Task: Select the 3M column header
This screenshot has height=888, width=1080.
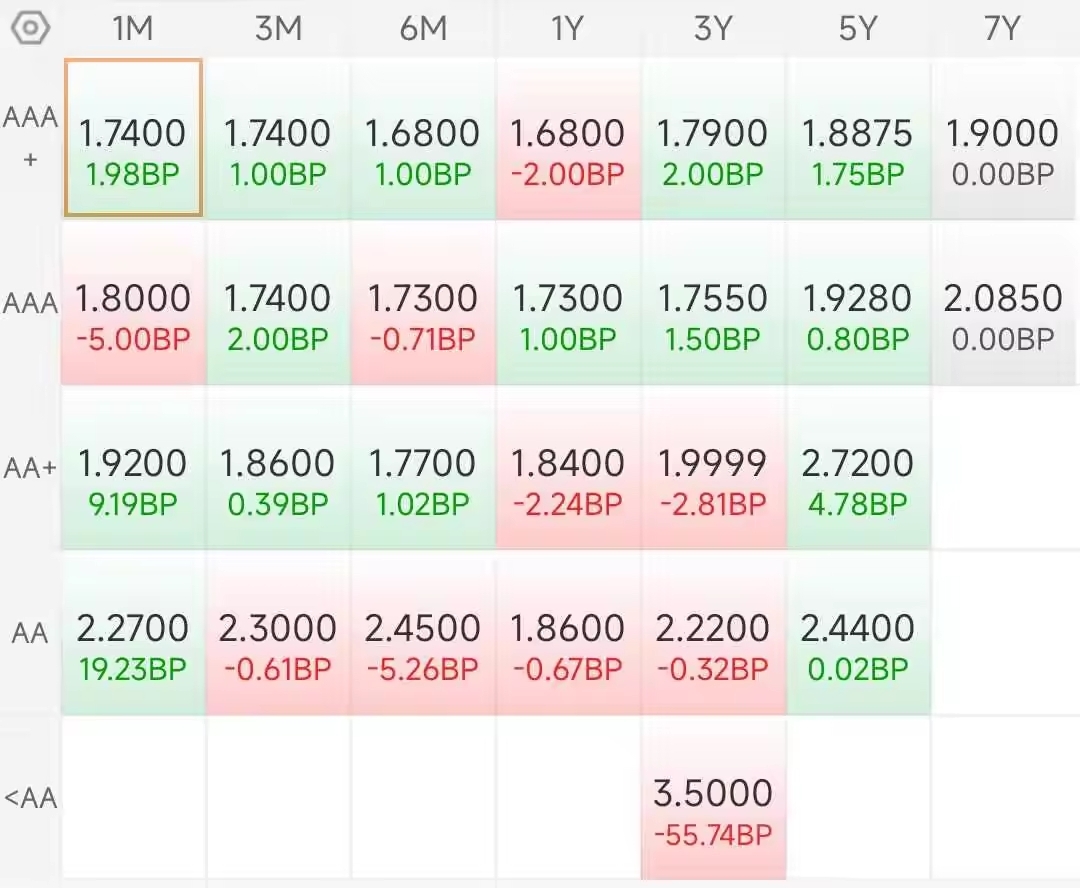Action: (x=278, y=29)
